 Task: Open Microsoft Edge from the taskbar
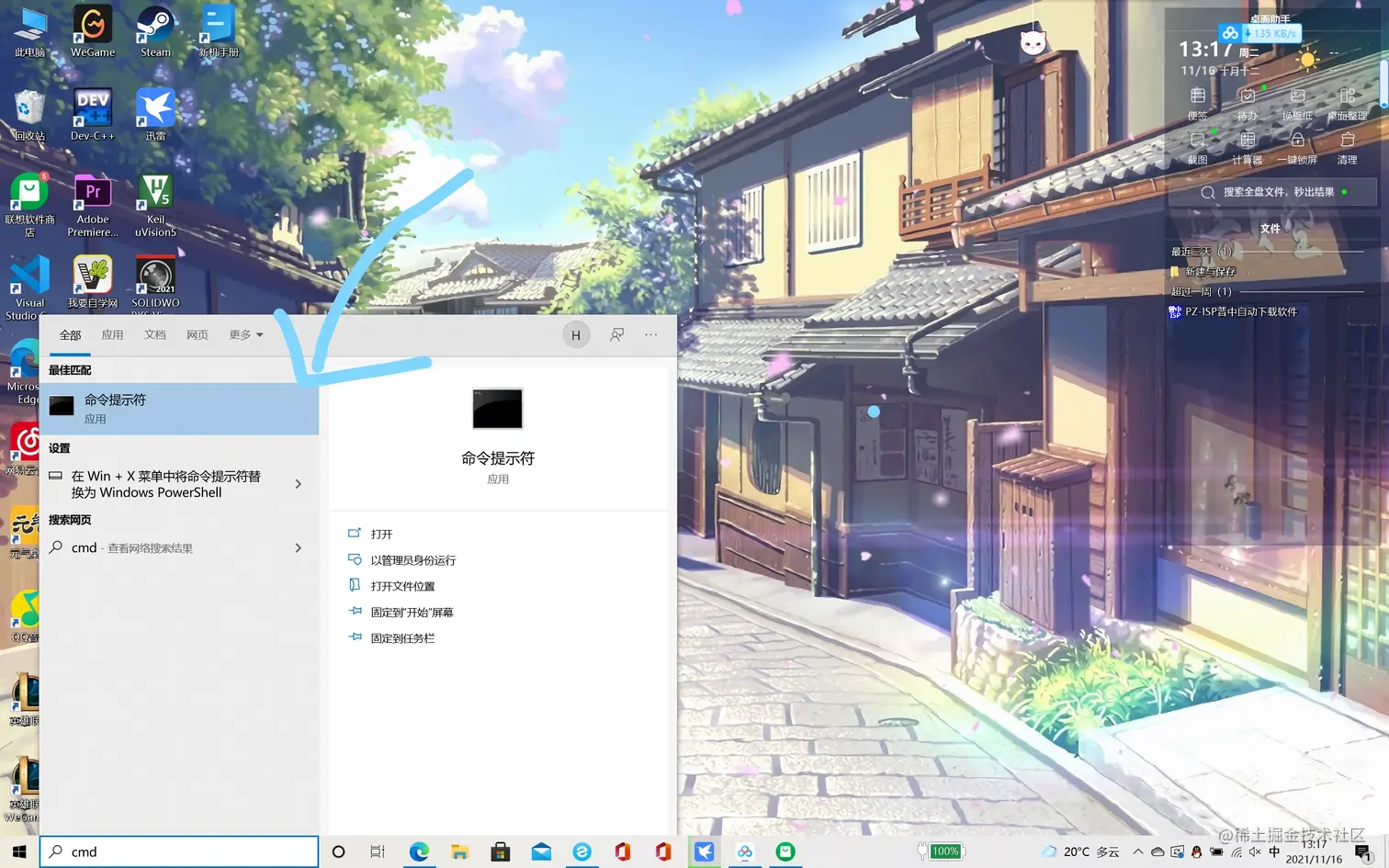click(x=419, y=851)
